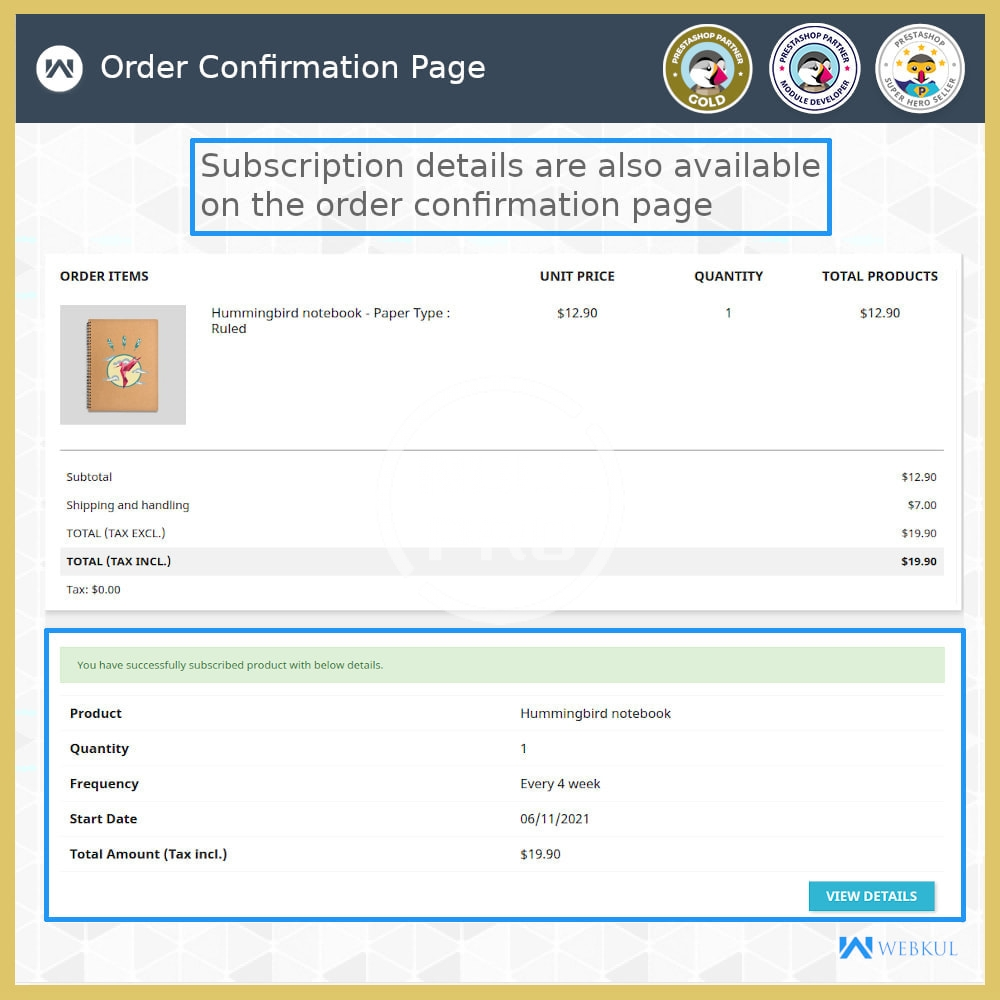Image resolution: width=1000 pixels, height=1000 pixels.
Task: Open the Hummingbird notebook product thumbnail
Action: (x=122, y=365)
